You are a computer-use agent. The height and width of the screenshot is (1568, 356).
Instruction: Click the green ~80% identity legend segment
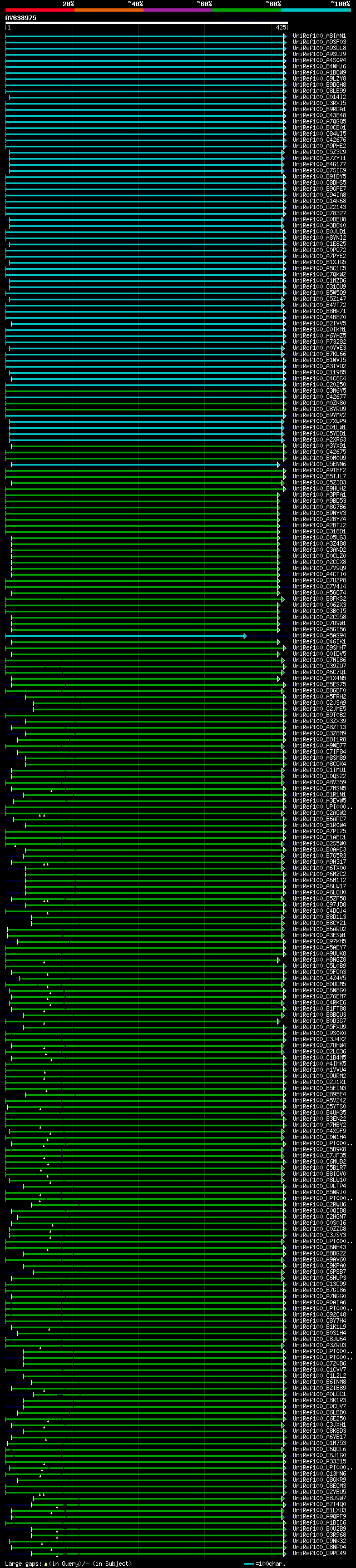tap(247, 10)
